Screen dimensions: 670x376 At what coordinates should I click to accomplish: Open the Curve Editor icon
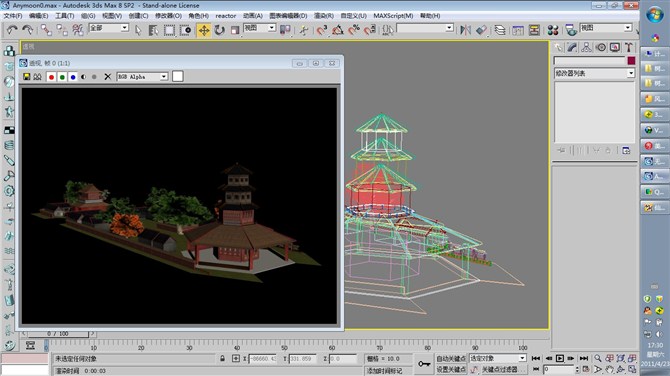tap(518, 30)
